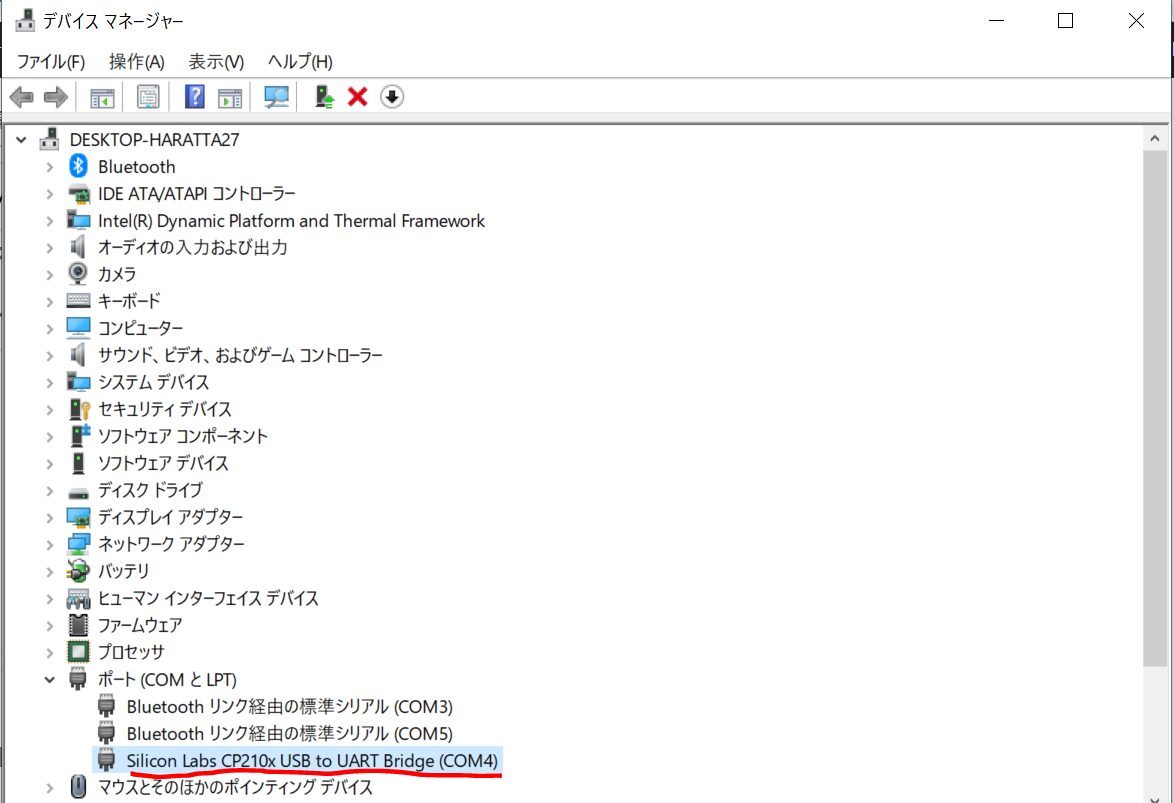The height and width of the screenshot is (803, 1174).
Task: Click the blue Help question mark icon
Action: click(x=195, y=97)
